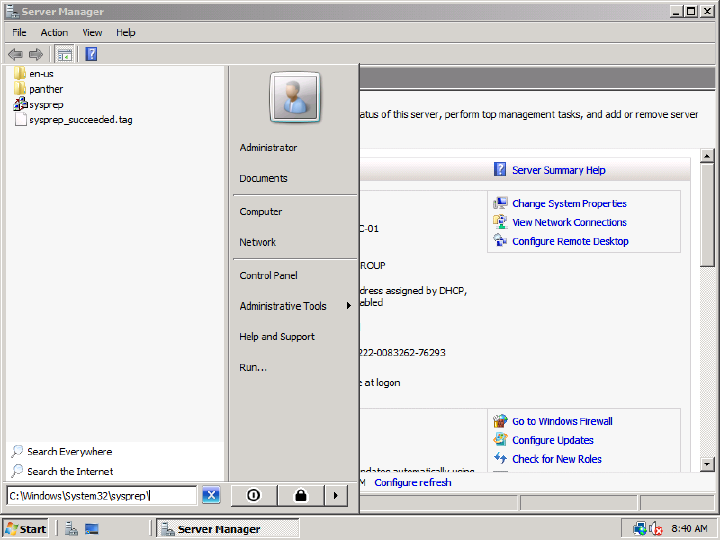
Task: Click Go to Windows Firewall link
Action: coord(562,421)
